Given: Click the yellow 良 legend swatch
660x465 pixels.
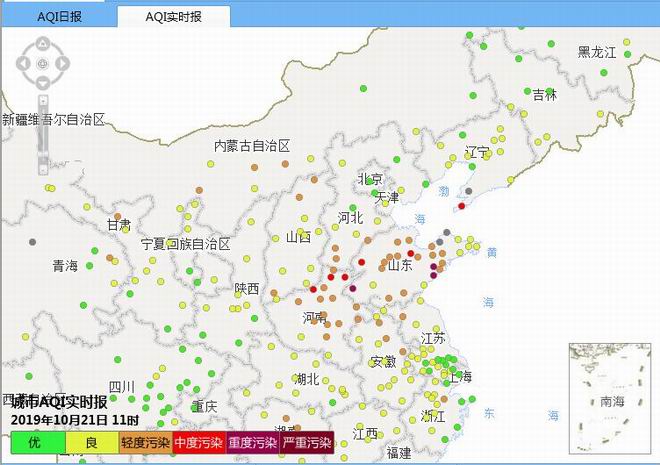Looking at the screenshot, I should coord(91,442).
